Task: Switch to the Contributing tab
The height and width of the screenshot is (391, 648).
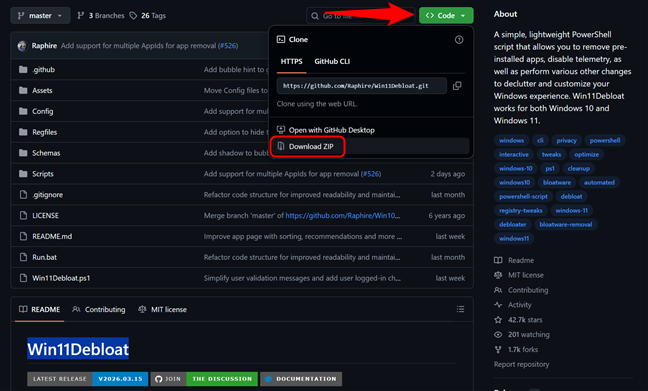Action: [99, 309]
